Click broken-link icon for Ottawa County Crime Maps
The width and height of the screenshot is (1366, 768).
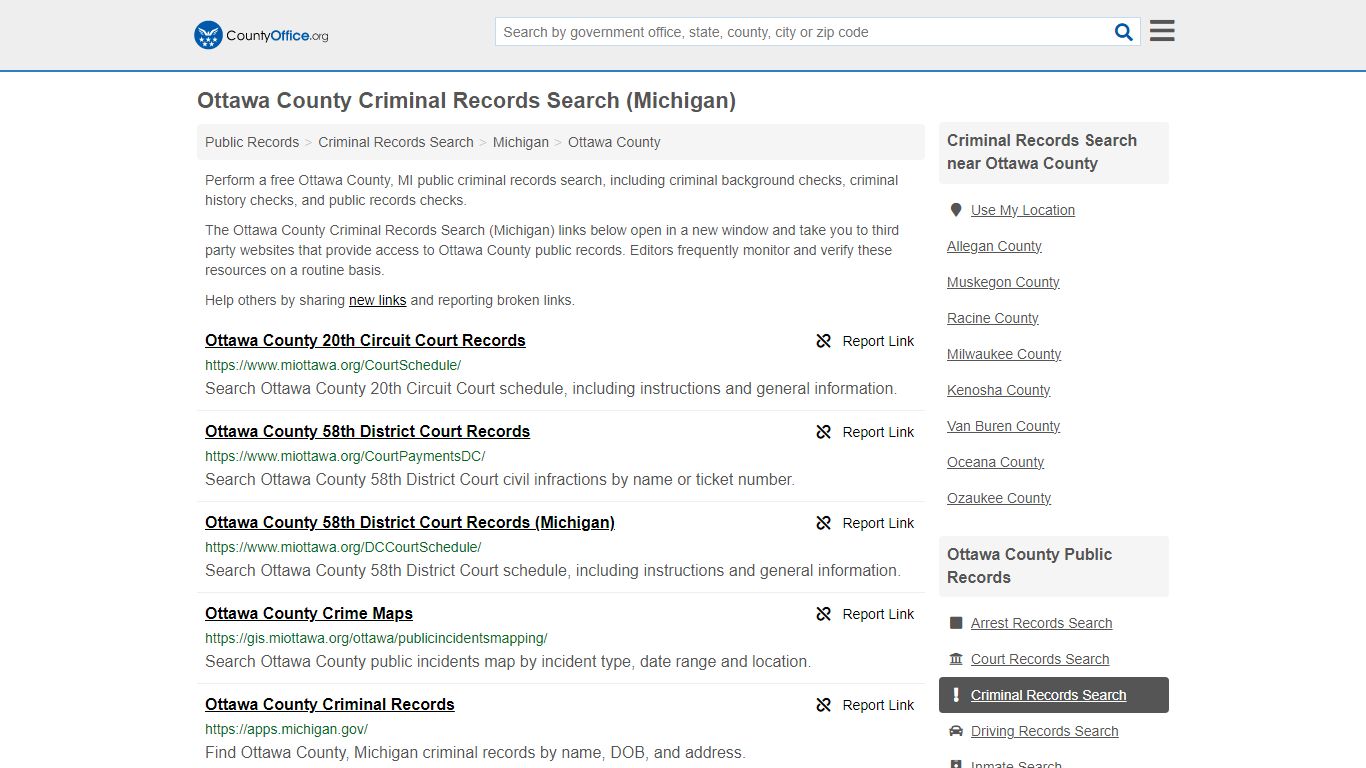824,614
